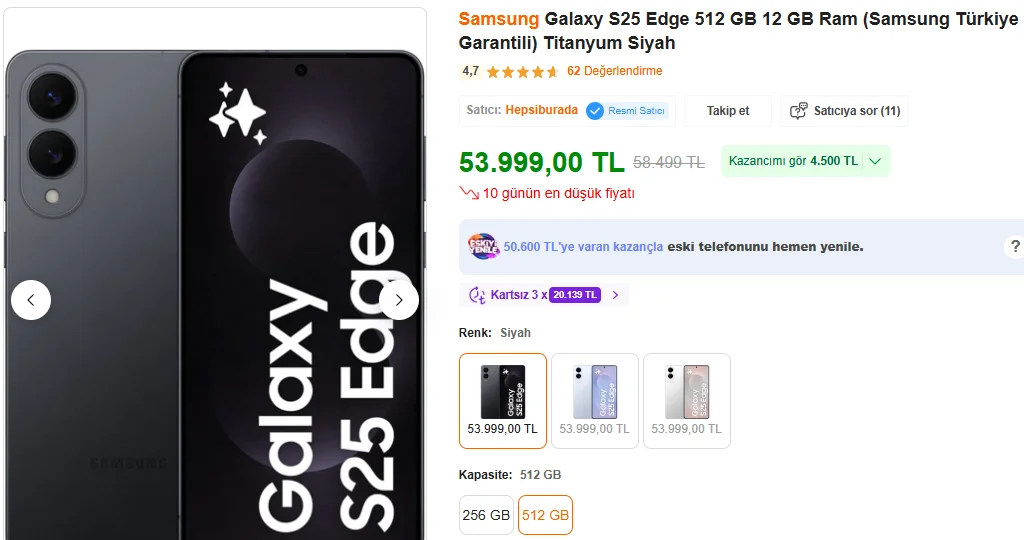
Task: Choose the black Siyah color variant
Action: 502,400
